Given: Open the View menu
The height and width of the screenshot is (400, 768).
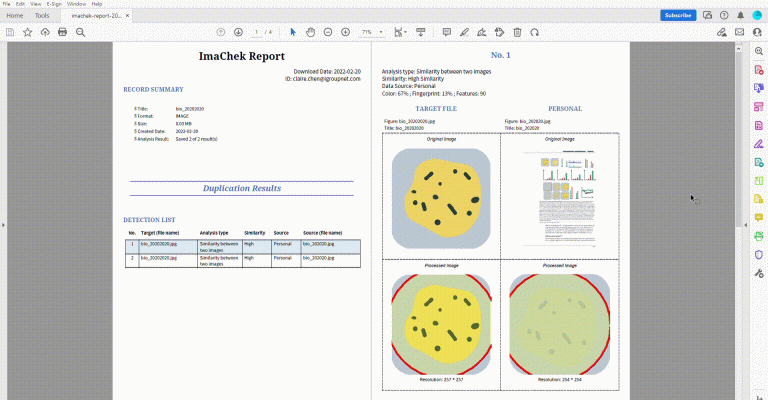Looking at the screenshot, I should coord(36,3).
